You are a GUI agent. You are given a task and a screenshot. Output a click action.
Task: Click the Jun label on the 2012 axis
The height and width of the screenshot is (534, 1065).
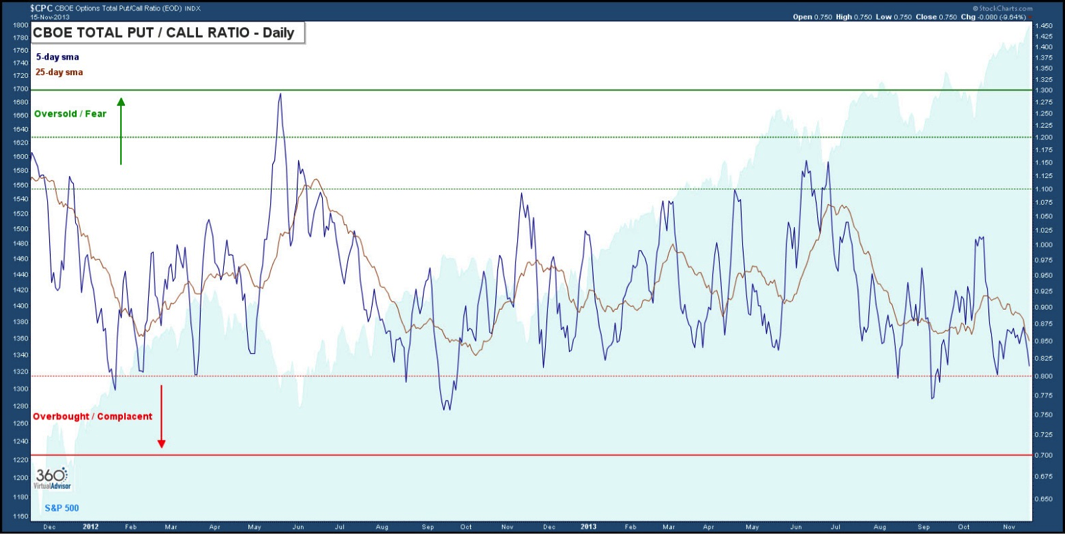point(297,524)
